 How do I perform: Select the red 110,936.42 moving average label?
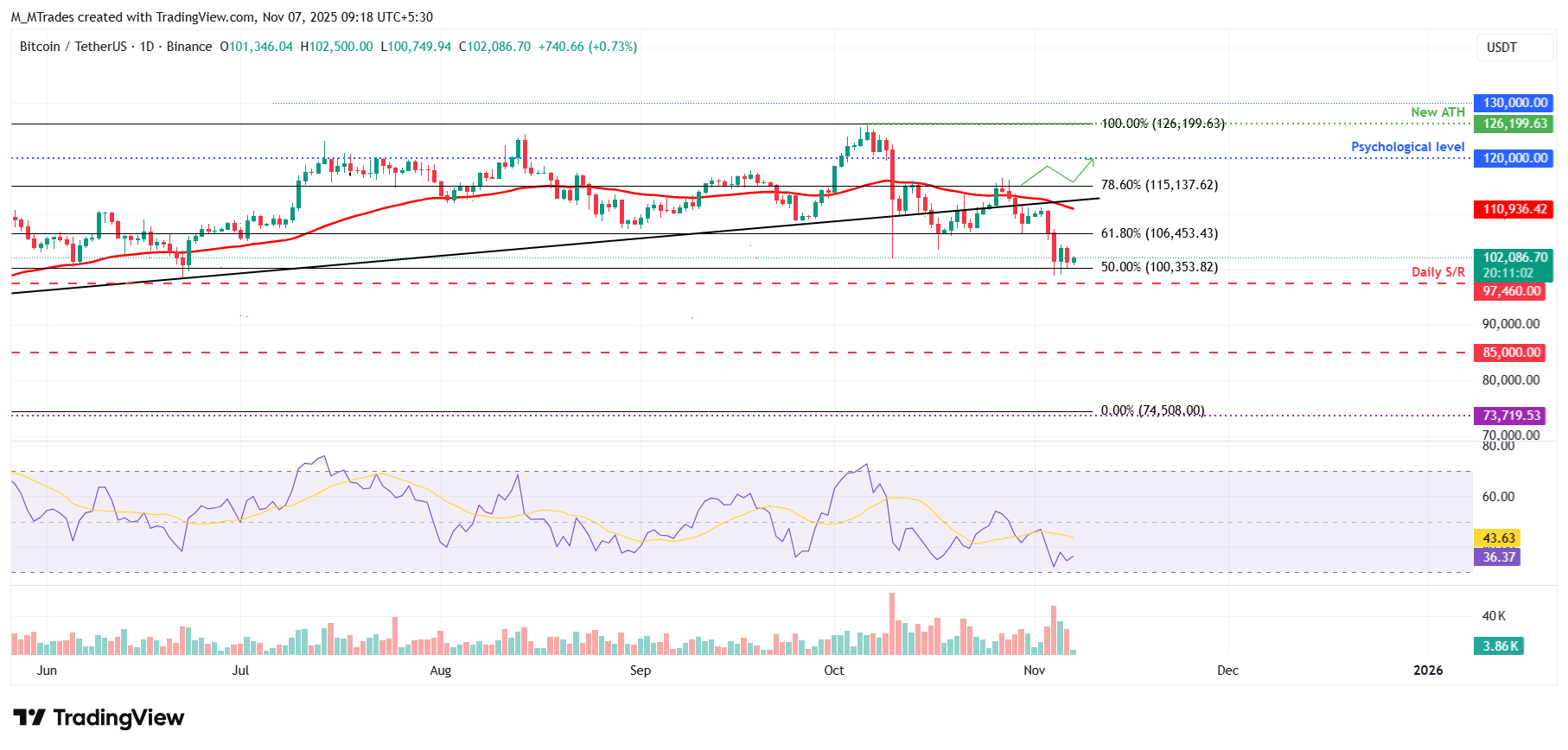[1514, 209]
